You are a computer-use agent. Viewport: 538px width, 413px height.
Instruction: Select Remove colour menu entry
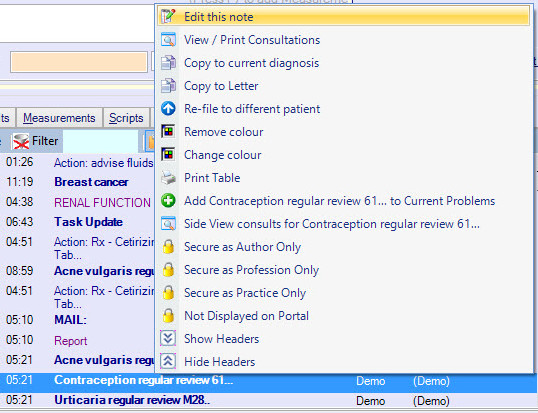pyautogui.click(x=343, y=132)
